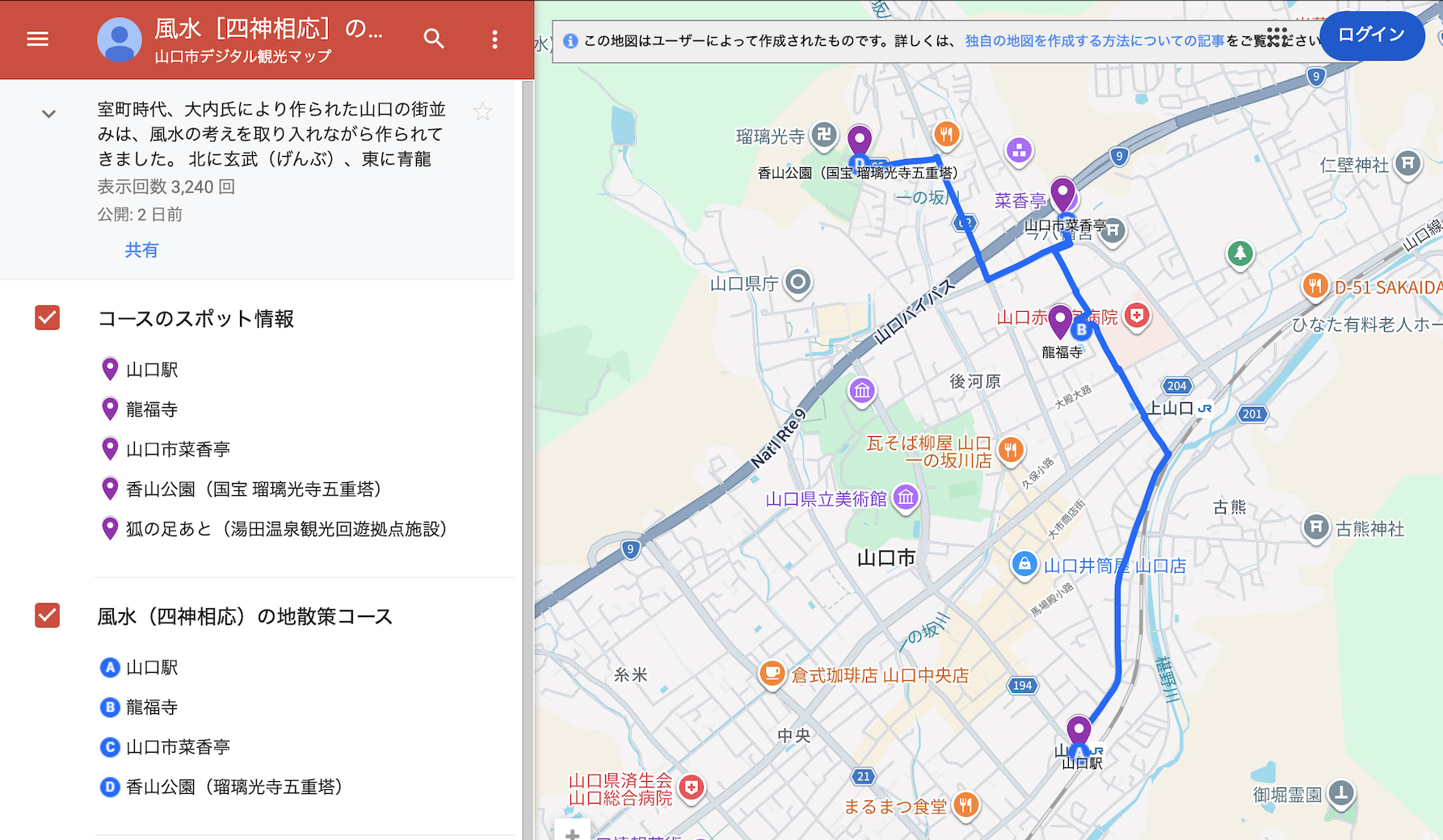Select 山口駅 in the spot information list

tap(152, 370)
